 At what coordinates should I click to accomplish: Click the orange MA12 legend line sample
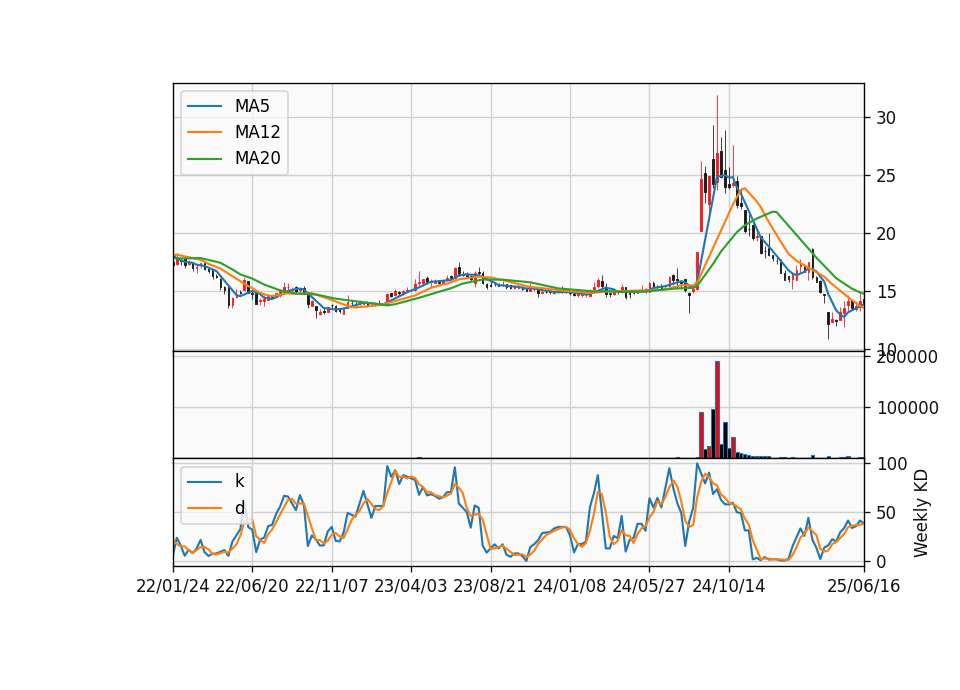tap(204, 132)
